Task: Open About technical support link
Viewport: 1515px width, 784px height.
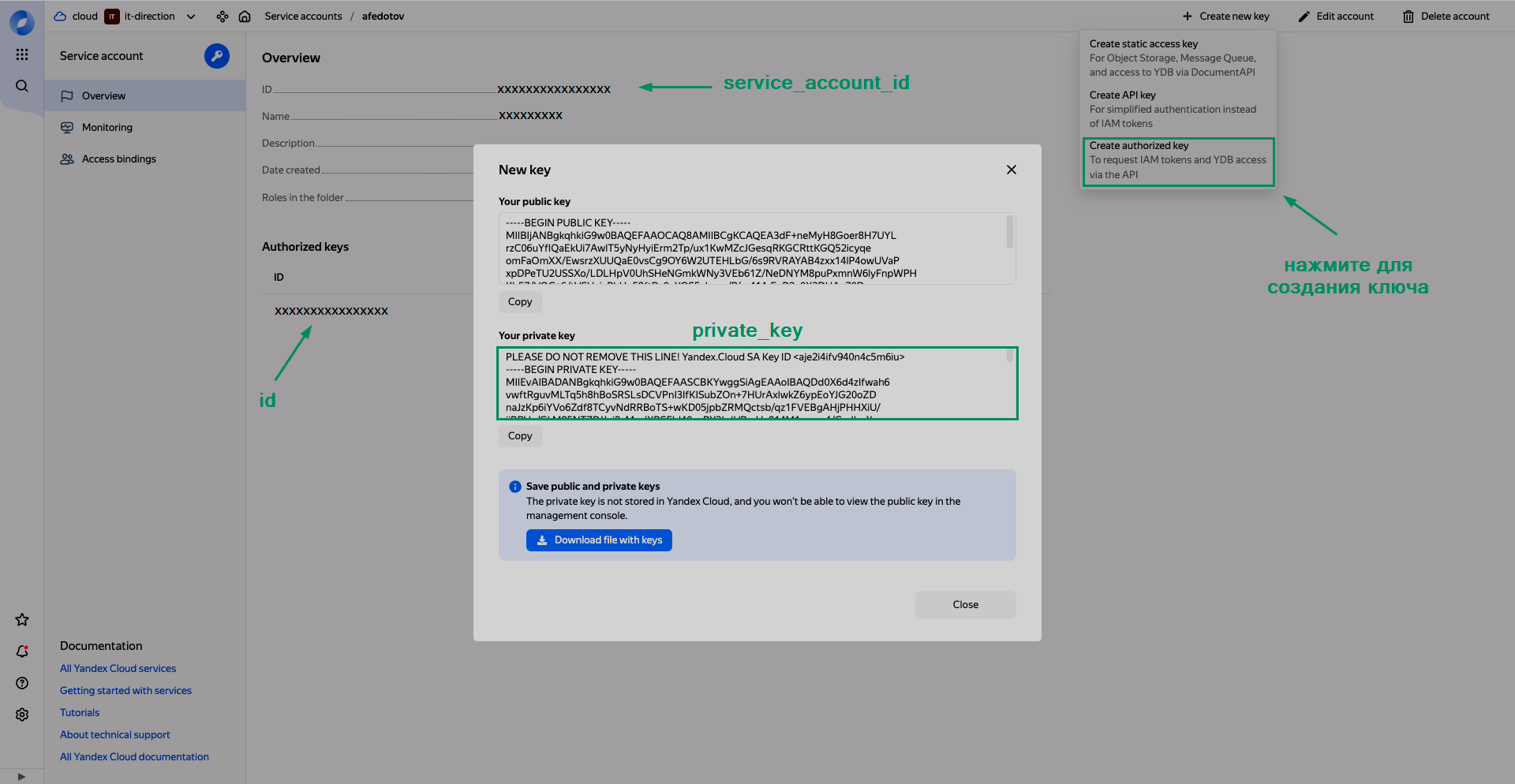Action: (x=115, y=734)
